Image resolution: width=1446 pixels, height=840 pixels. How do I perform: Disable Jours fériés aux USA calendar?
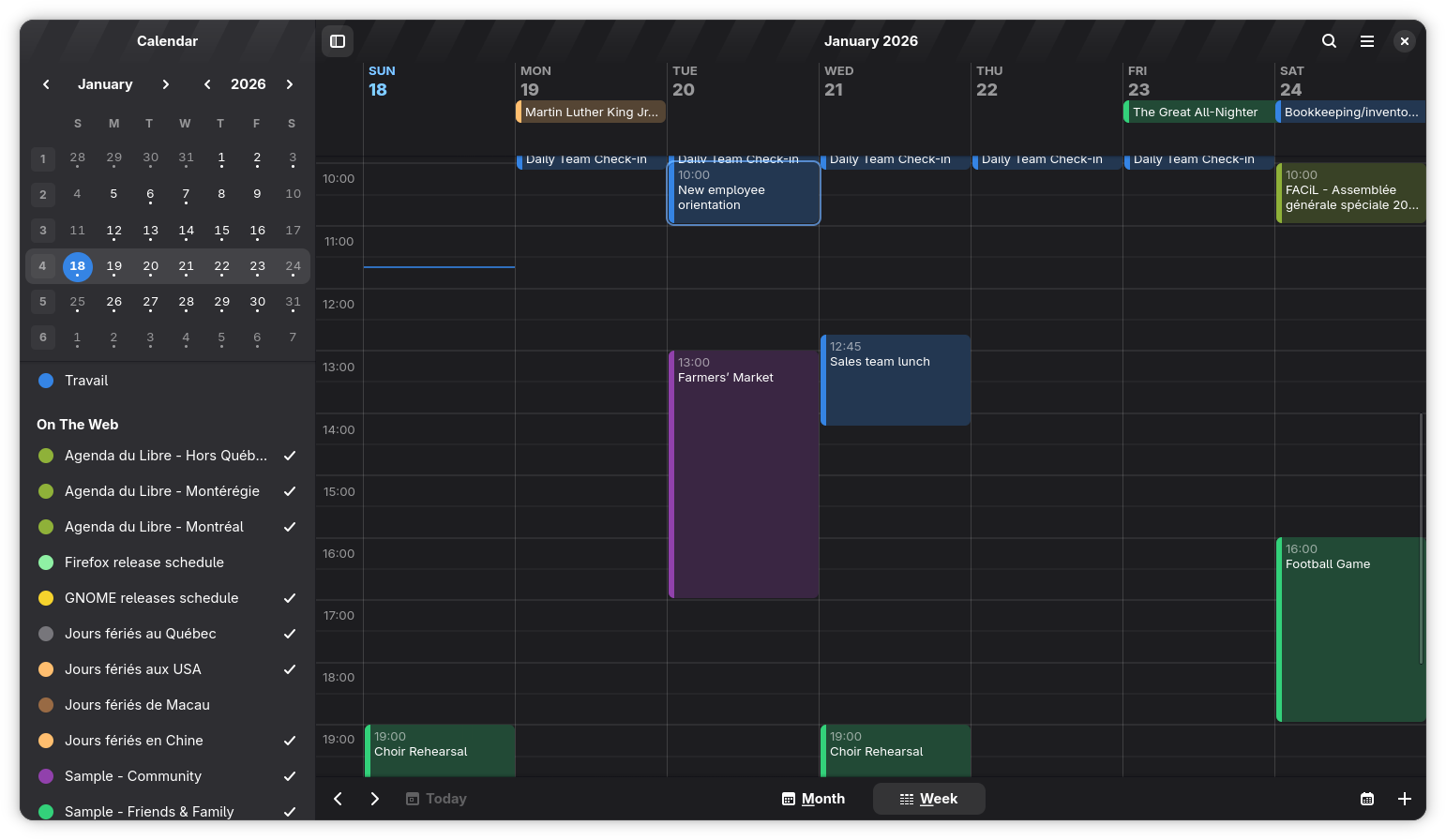click(x=290, y=669)
